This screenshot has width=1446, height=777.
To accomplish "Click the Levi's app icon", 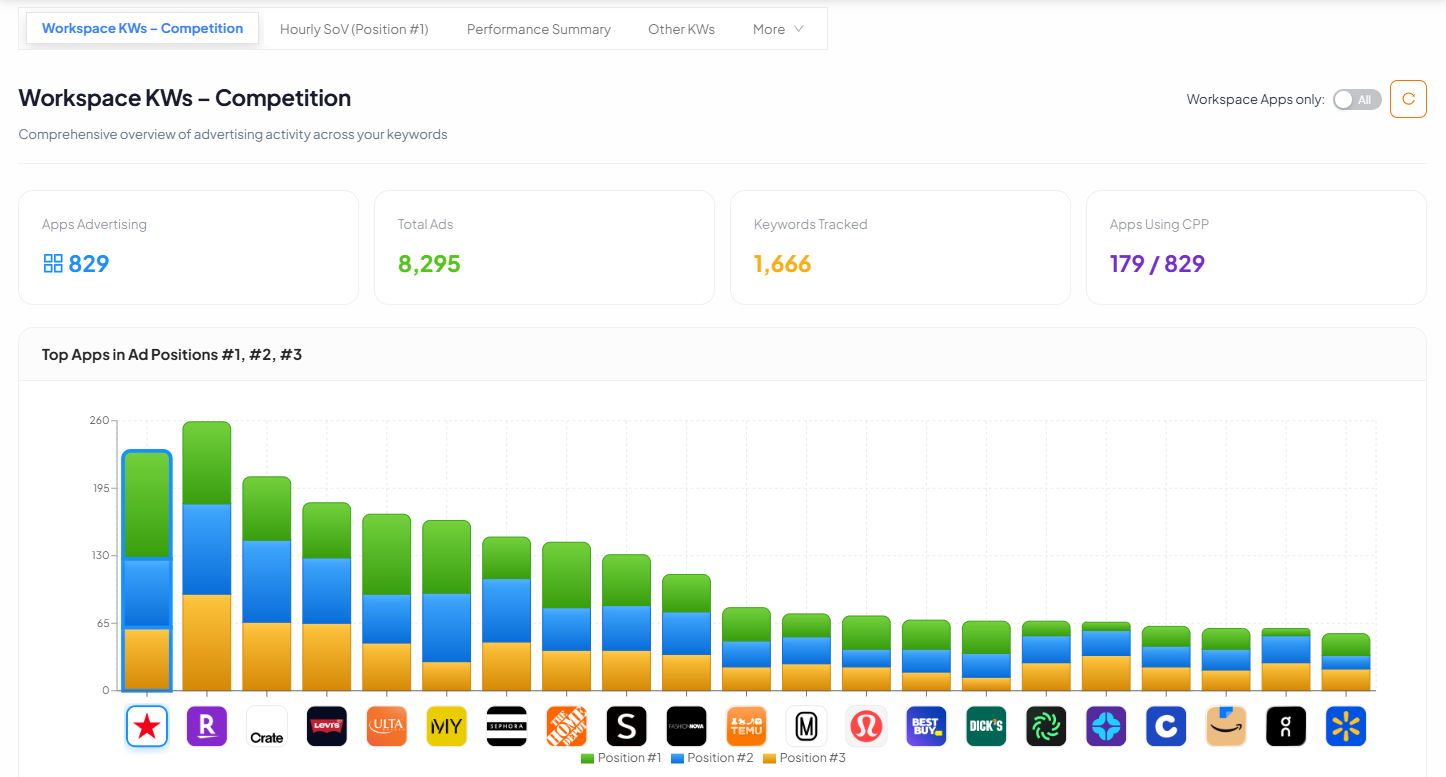I will click(x=327, y=727).
